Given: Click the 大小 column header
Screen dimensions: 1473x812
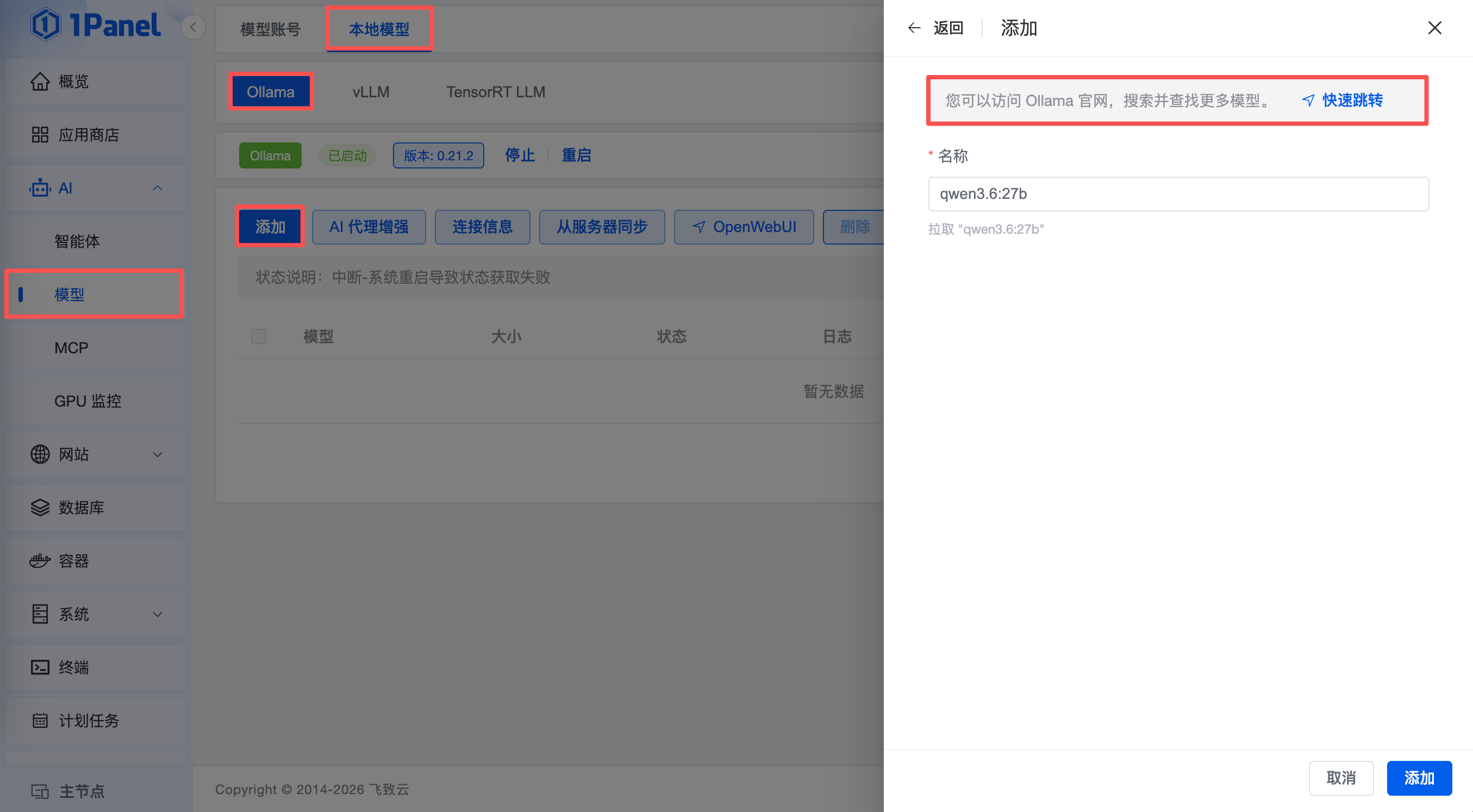Looking at the screenshot, I should [x=506, y=336].
